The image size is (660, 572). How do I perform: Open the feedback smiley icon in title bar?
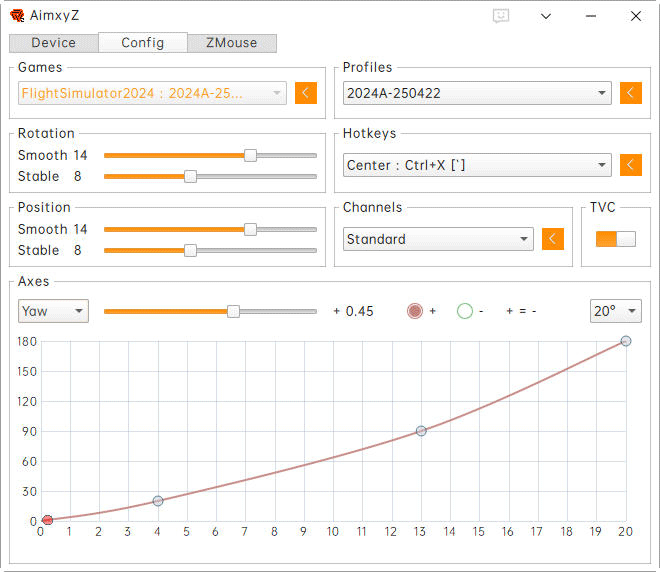point(501,16)
